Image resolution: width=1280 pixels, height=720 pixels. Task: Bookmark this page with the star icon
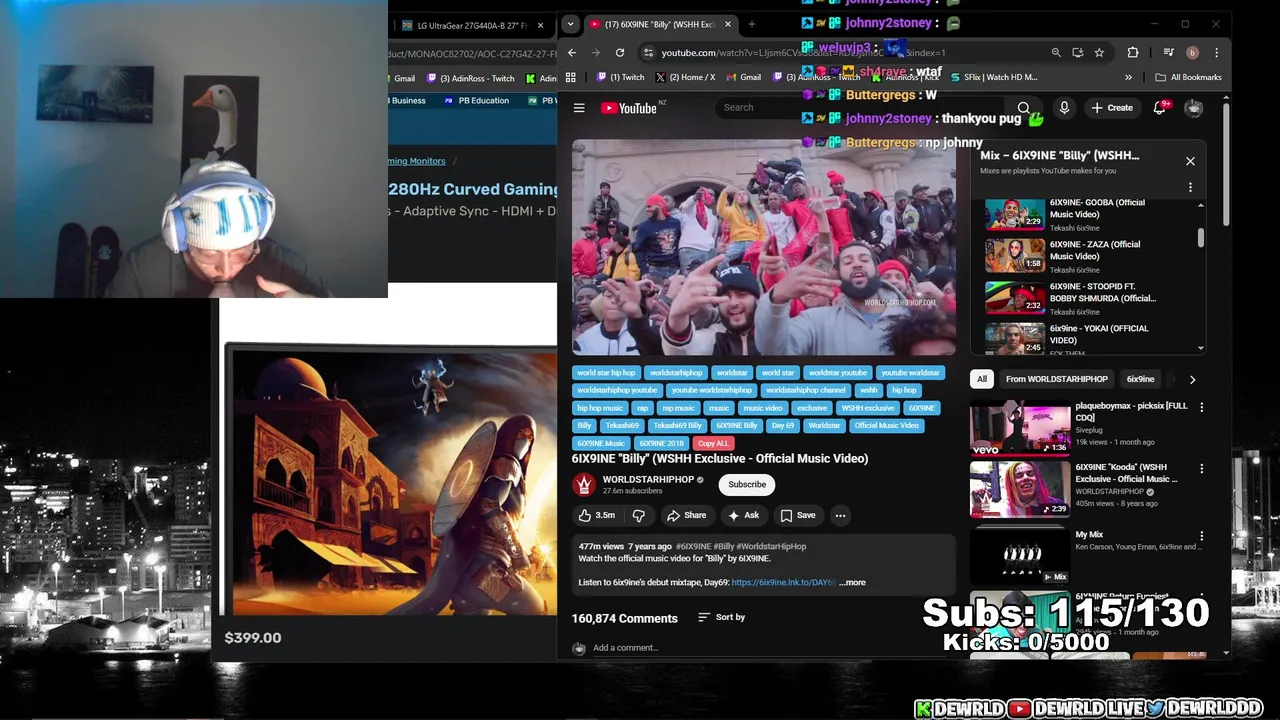pyautogui.click(x=1099, y=52)
